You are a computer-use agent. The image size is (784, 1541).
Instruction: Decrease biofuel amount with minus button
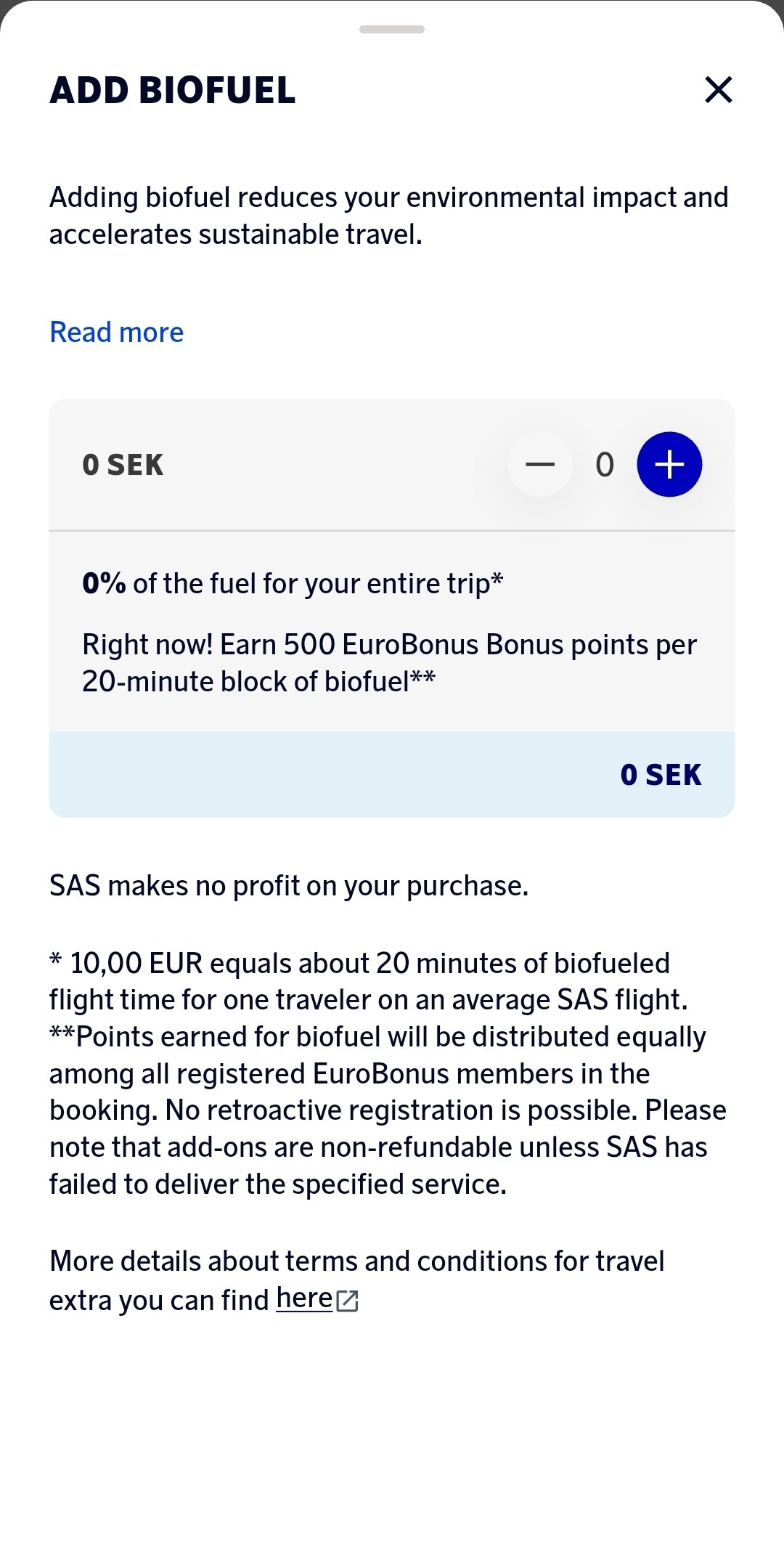click(540, 465)
